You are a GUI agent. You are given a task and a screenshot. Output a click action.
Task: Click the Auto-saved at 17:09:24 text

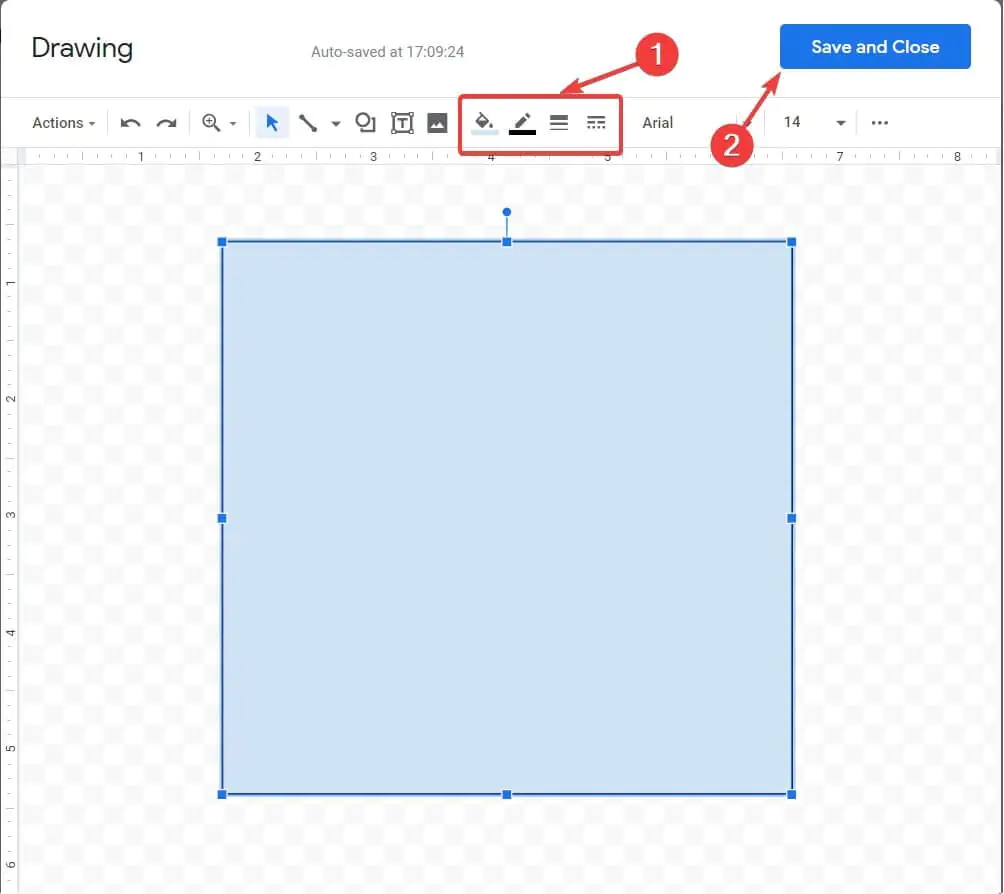(387, 52)
